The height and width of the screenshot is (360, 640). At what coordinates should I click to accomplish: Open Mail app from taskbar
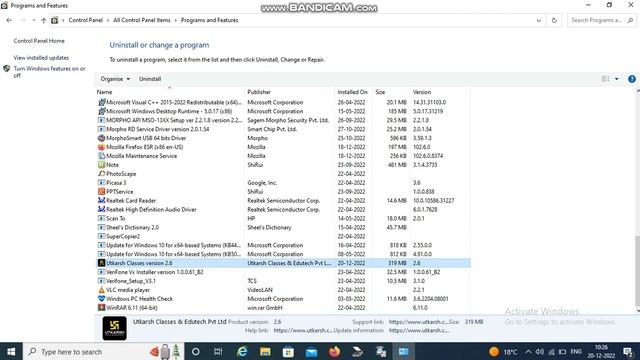tap(311, 351)
